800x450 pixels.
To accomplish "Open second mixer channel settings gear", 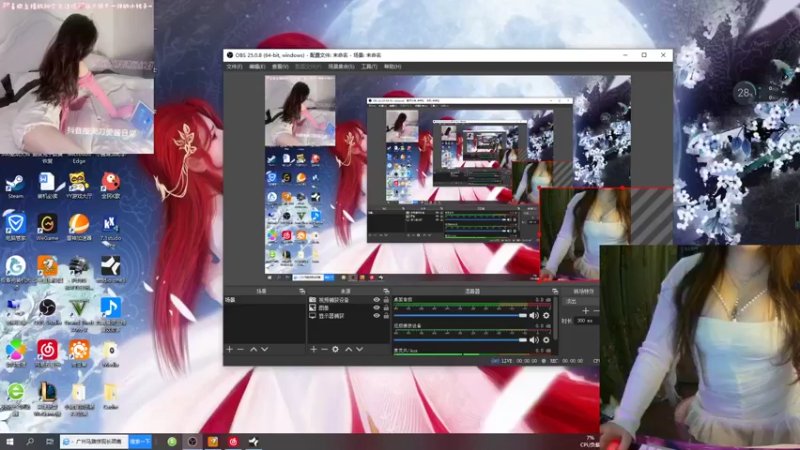I will click(546, 340).
